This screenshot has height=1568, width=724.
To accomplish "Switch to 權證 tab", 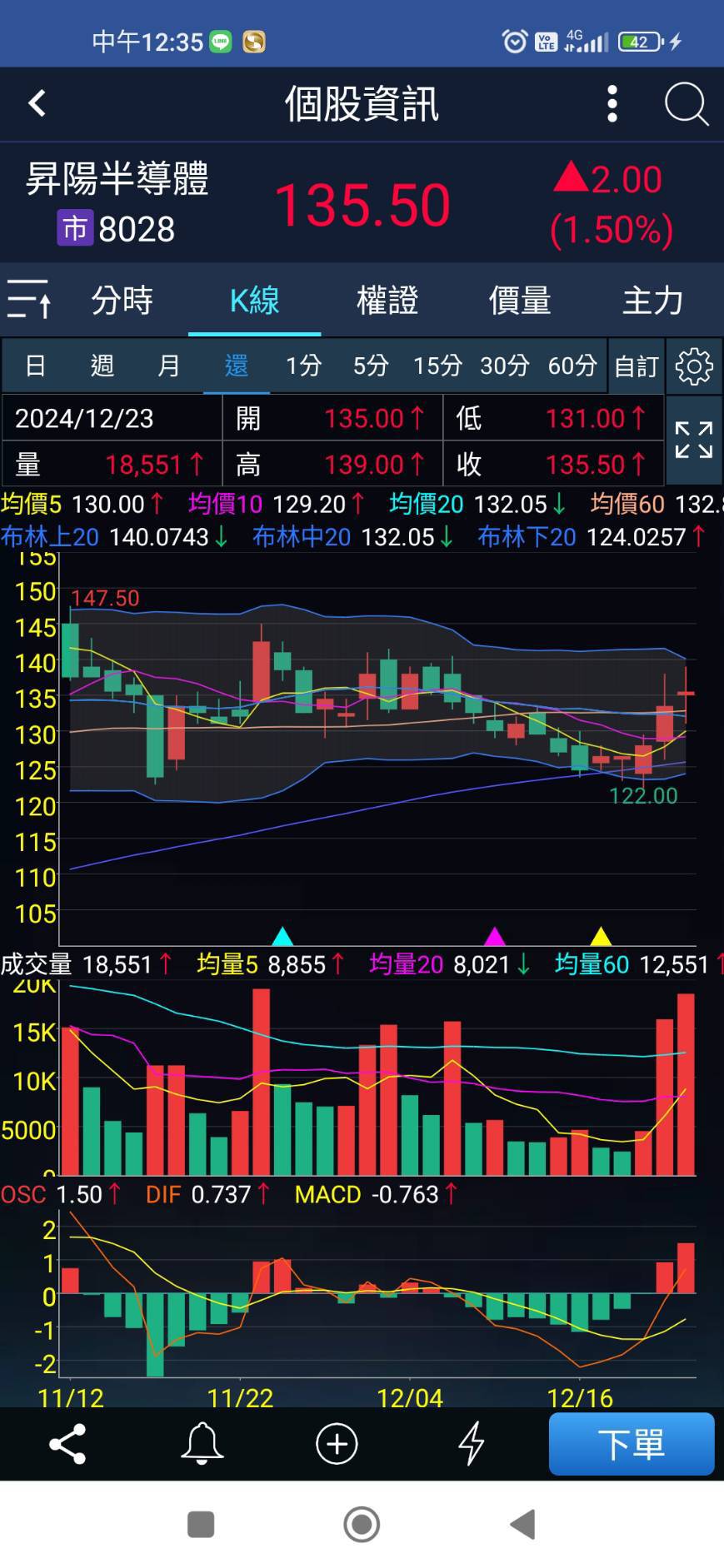I will click(387, 301).
